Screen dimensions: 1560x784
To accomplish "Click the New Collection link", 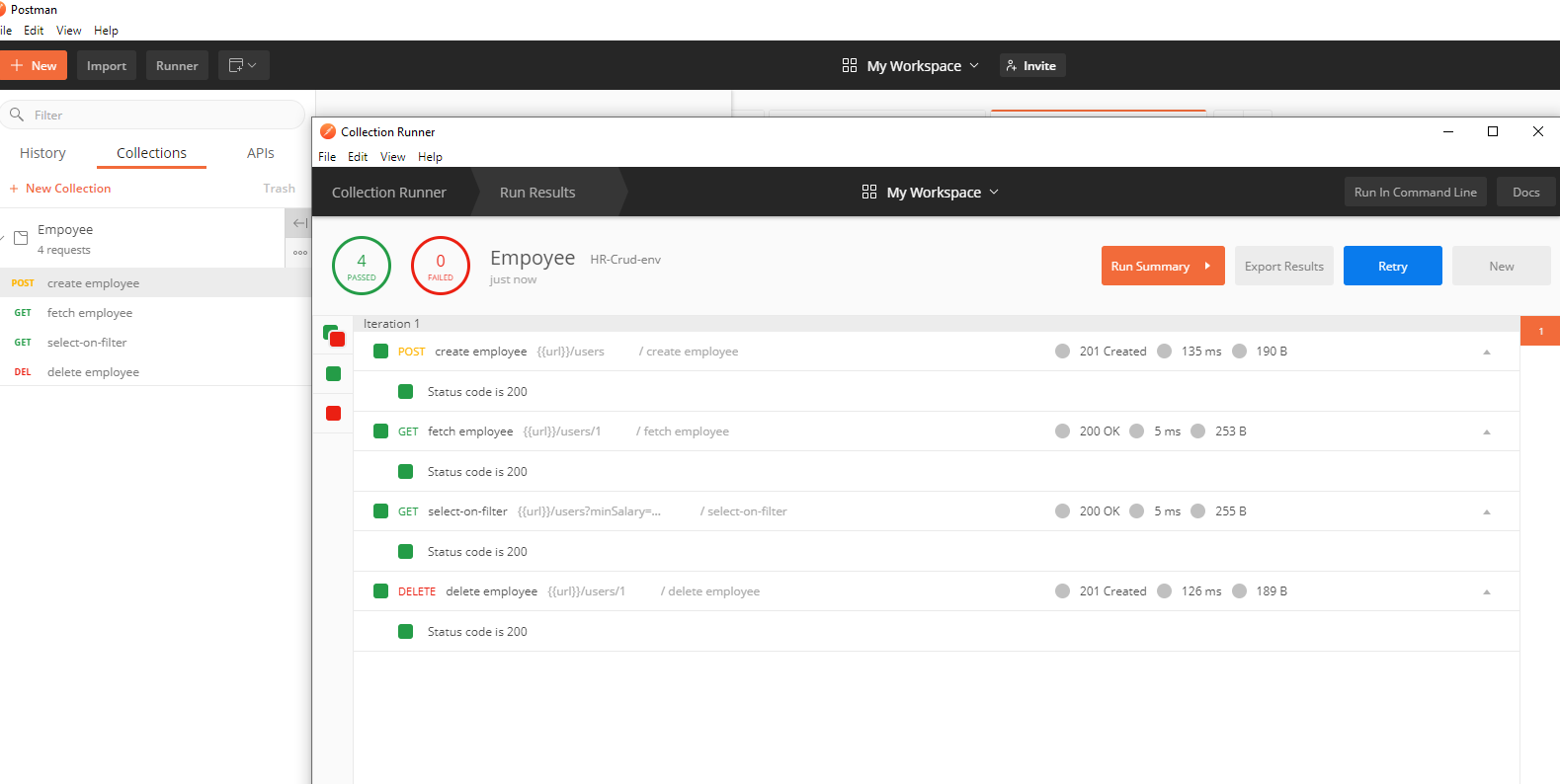I will click(60, 188).
